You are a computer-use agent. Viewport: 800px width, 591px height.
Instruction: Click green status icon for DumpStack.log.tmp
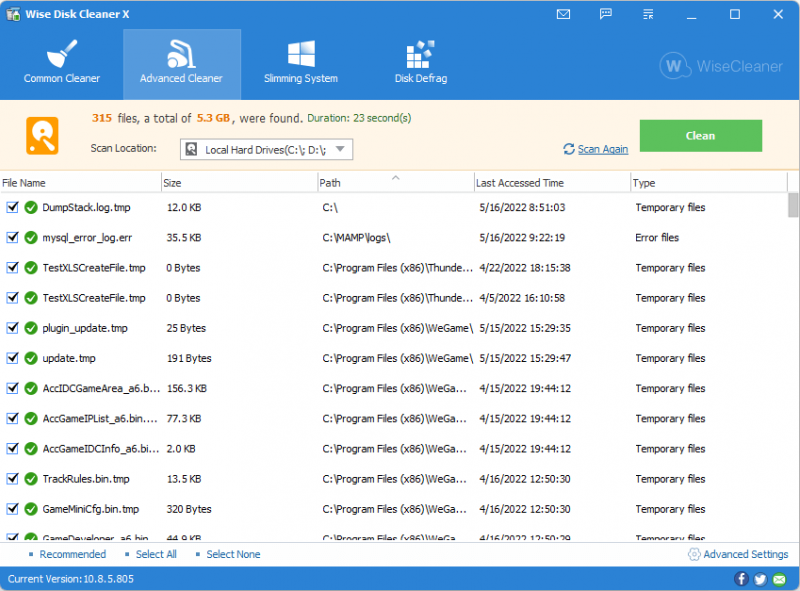(x=31, y=208)
